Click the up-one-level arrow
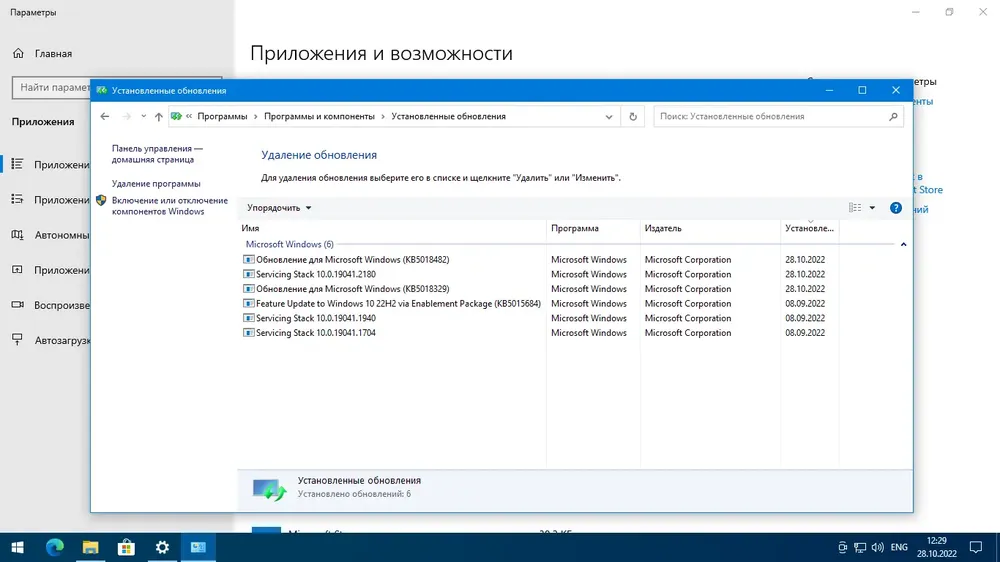The height and width of the screenshot is (562, 1000). pyautogui.click(x=158, y=116)
